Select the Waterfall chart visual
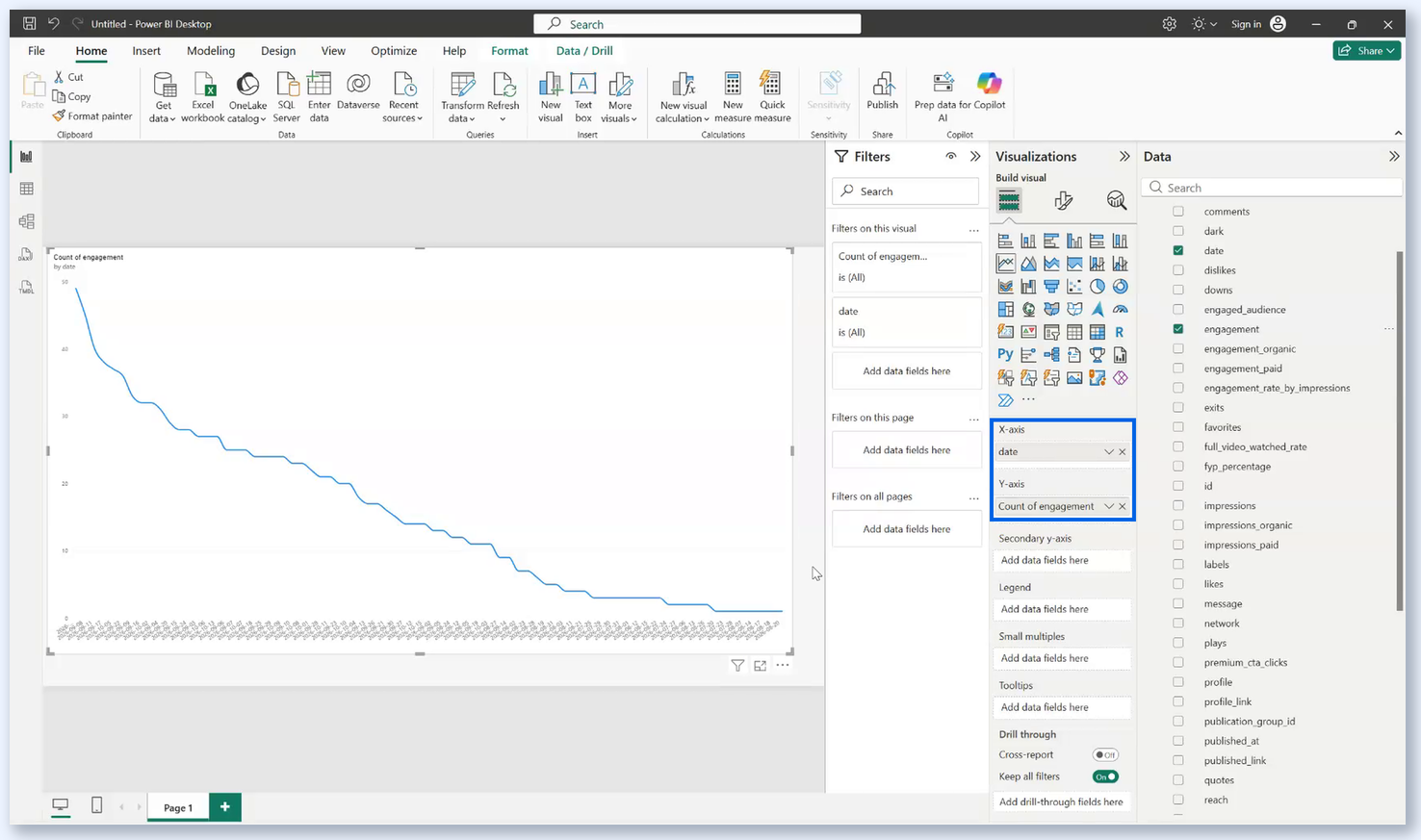 pyautogui.click(x=1028, y=287)
